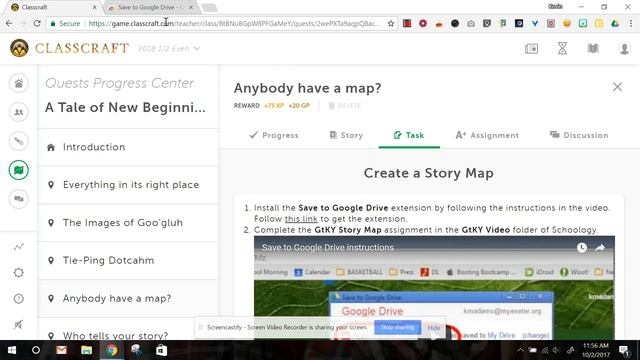The height and width of the screenshot is (360, 640).
Task: Expand the 2018 1/2 Even class dropdown
Action: (x=169, y=49)
